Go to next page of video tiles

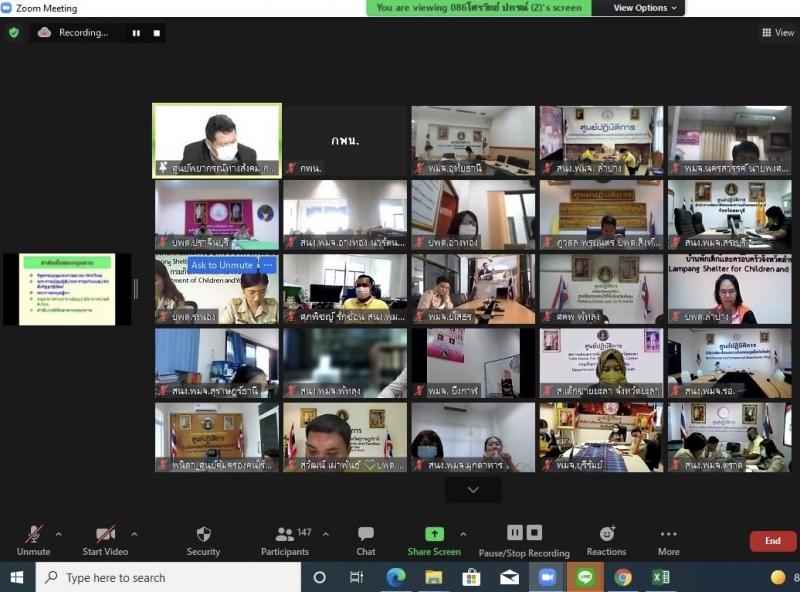(473, 490)
